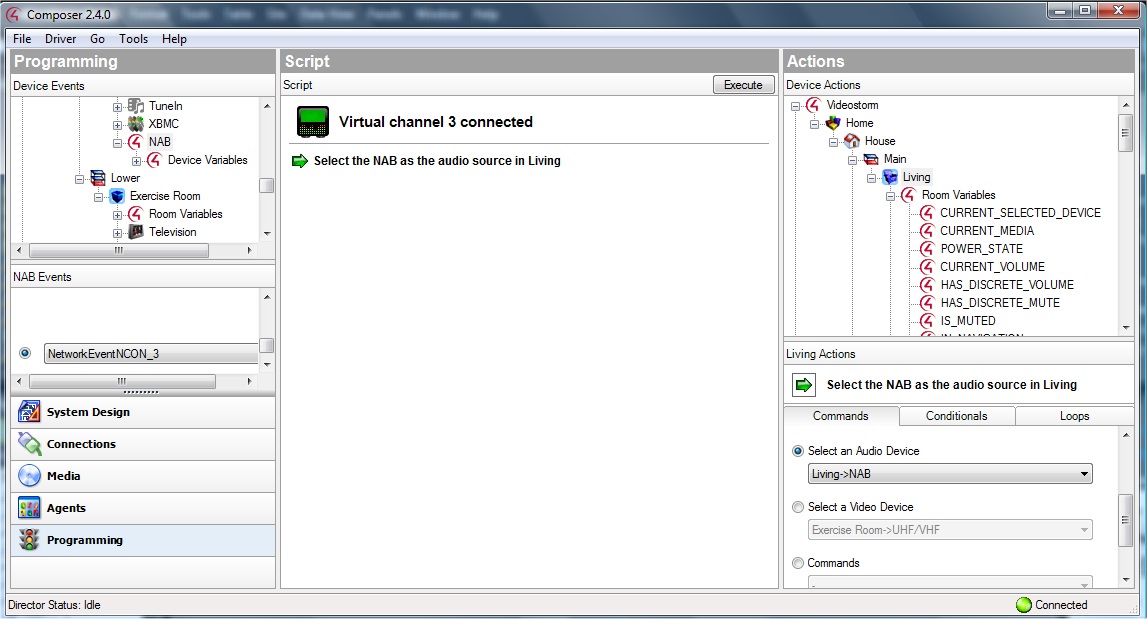1147x619 pixels.
Task: Collapse the Exercise Room tree node
Action: [99, 197]
